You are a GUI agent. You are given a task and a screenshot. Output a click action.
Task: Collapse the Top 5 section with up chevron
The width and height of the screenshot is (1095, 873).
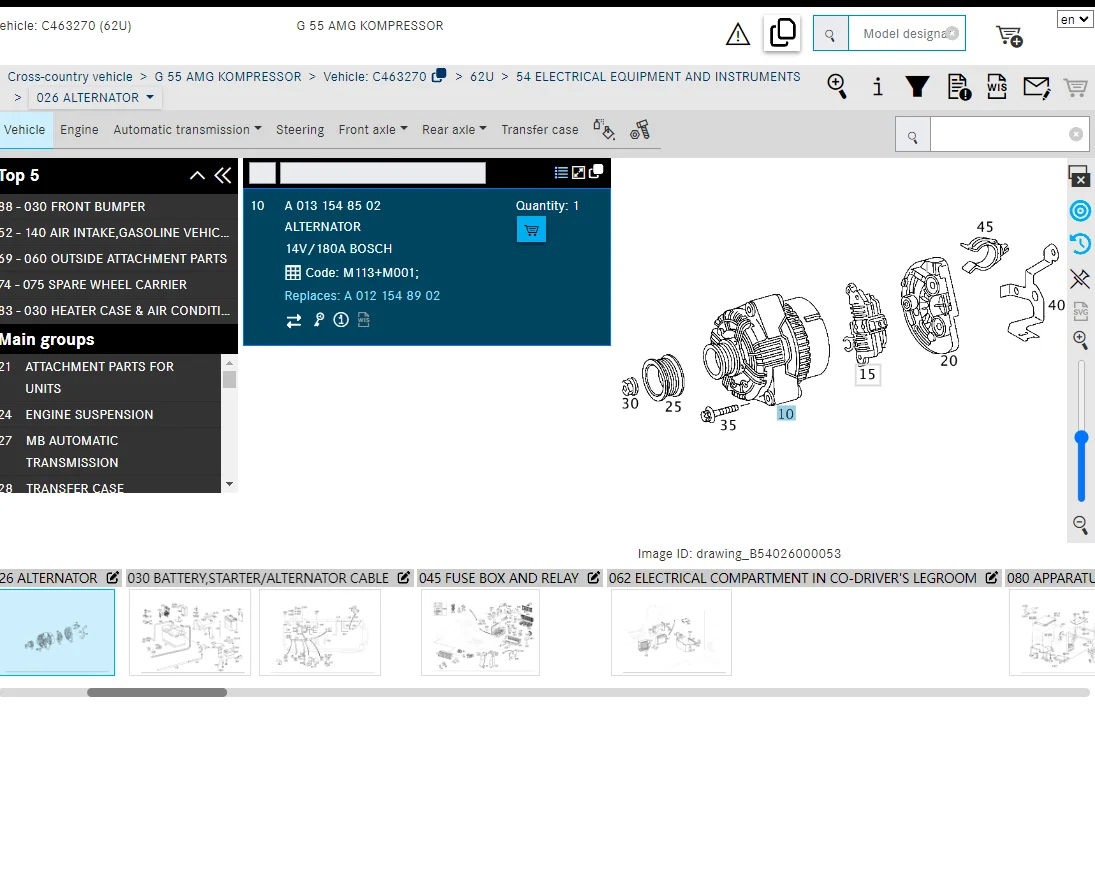198,176
